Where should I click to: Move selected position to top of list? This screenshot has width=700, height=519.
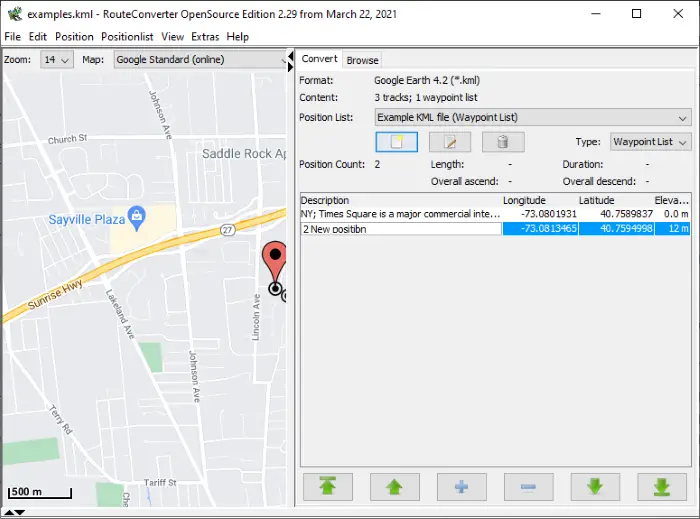pyautogui.click(x=328, y=487)
